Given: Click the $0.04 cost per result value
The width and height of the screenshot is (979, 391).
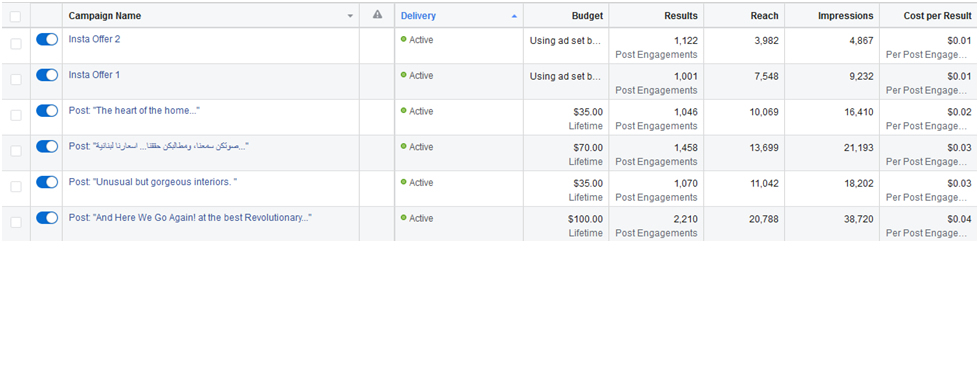Looking at the screenshot, I should (x=960, y=219).
